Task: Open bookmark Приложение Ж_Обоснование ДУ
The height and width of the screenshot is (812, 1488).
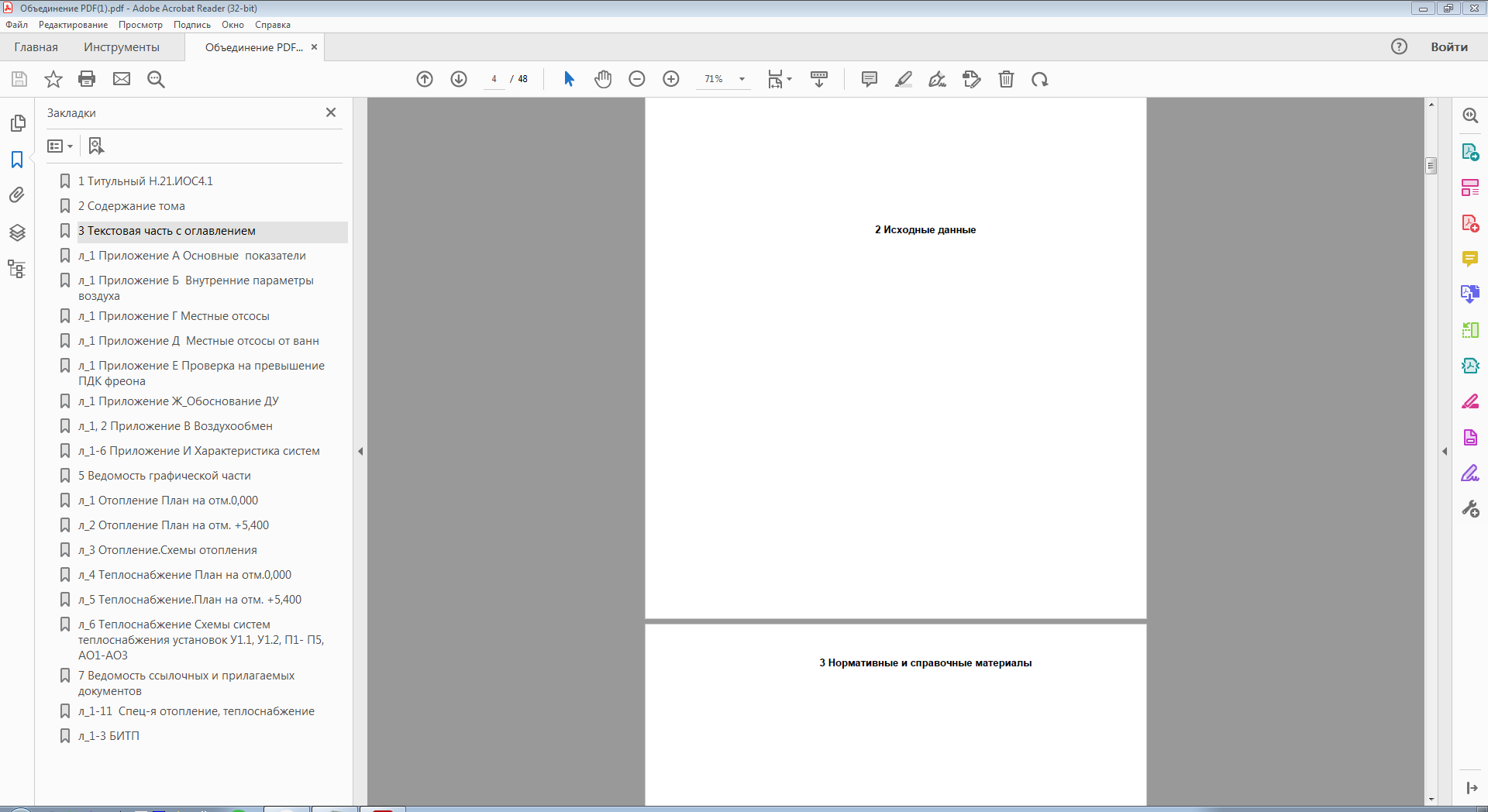Action: 178,401
